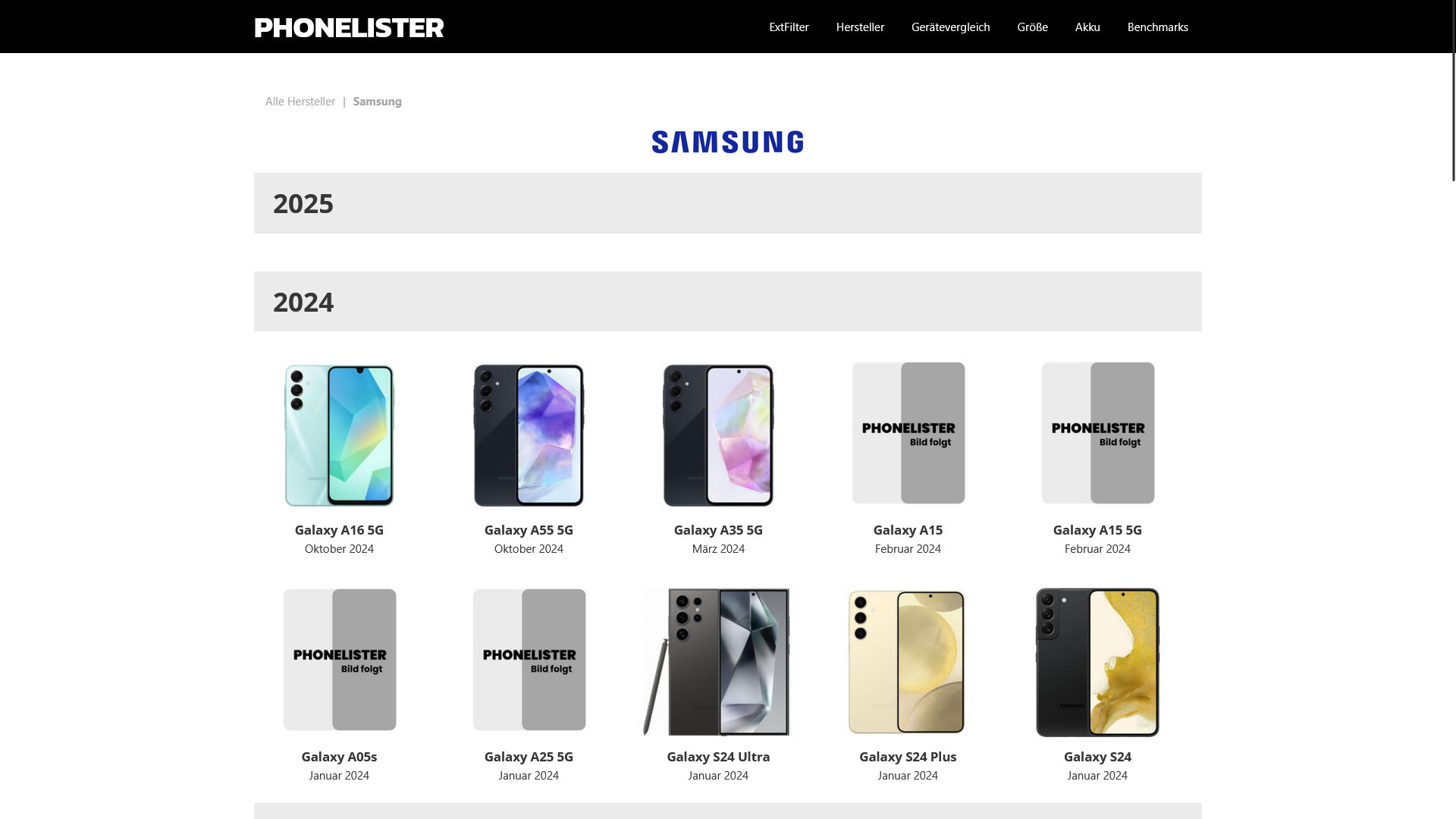1456x819 pixels.
Task: Click the Alle Hersteller breadcrumb link
Action: click(300, 102)
